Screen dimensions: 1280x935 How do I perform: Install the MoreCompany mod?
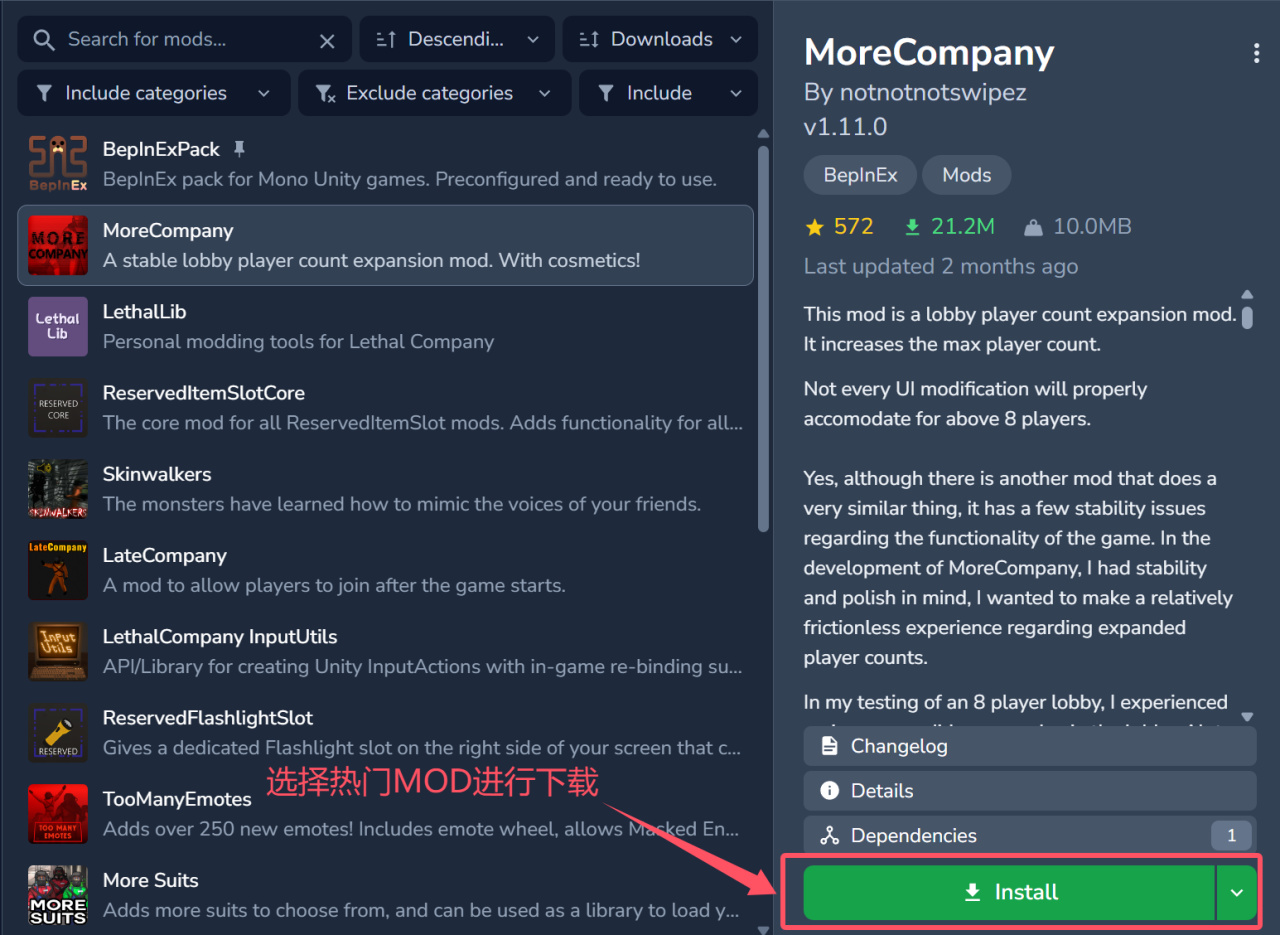pos(1009,892)
